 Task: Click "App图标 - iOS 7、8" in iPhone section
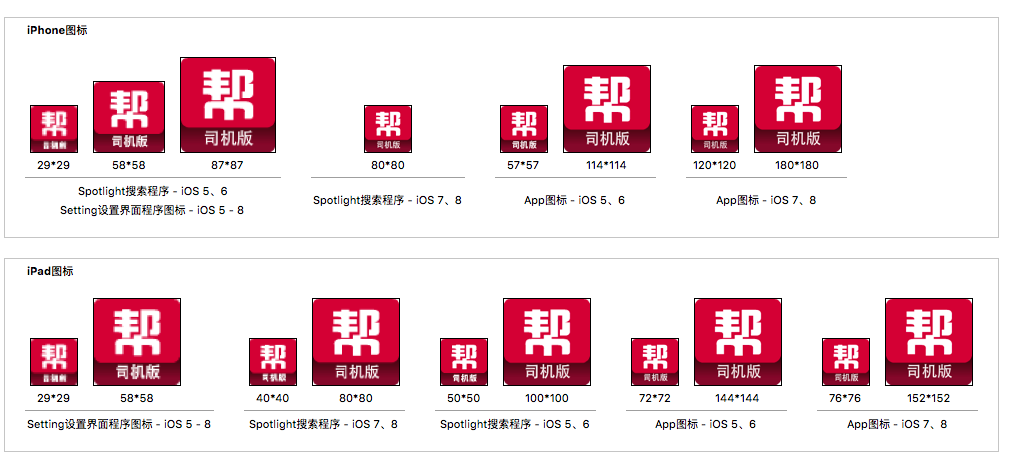(x=767, y=200)
